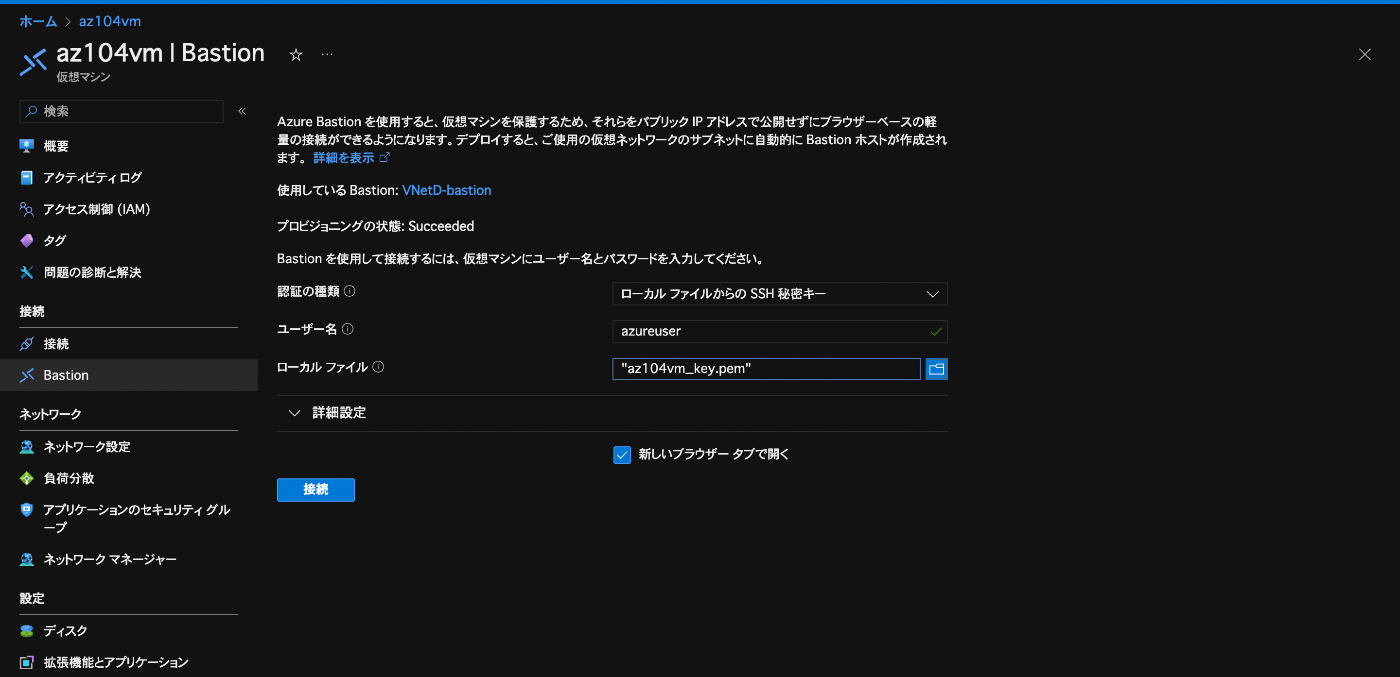This screenshot has width=1400, height=677.
Task: Click the 検索 search box in the sidebar
Action: pos(122,111)
